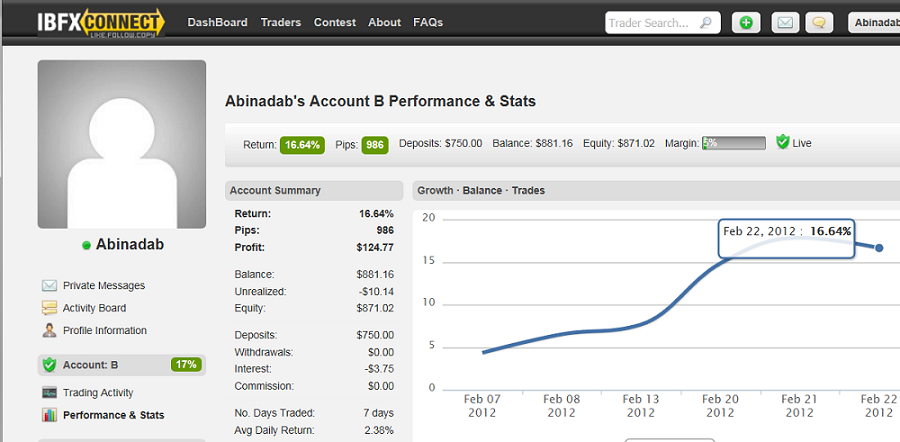
Task: Click the green plus add button
Action: (745, 22)
